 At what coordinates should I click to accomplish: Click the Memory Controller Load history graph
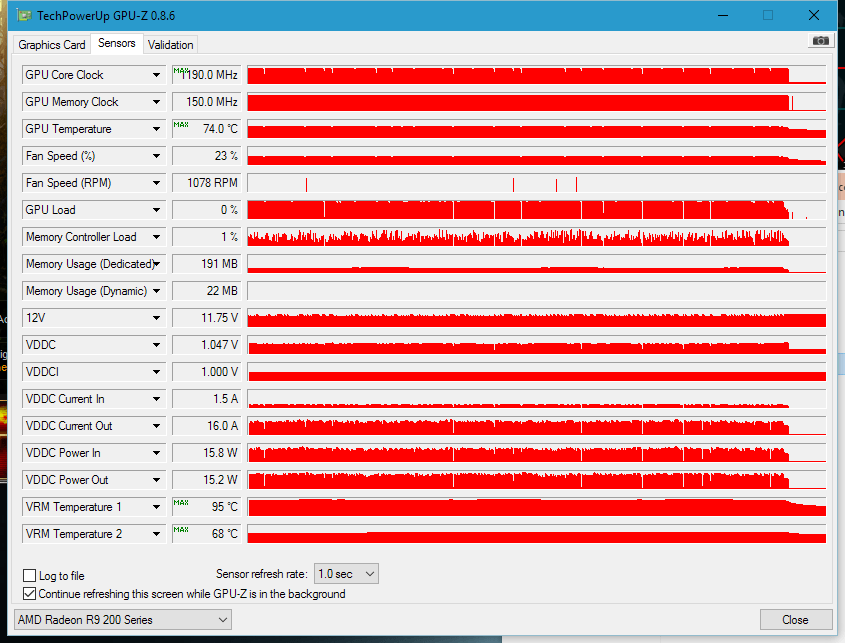tap(537, 237)
